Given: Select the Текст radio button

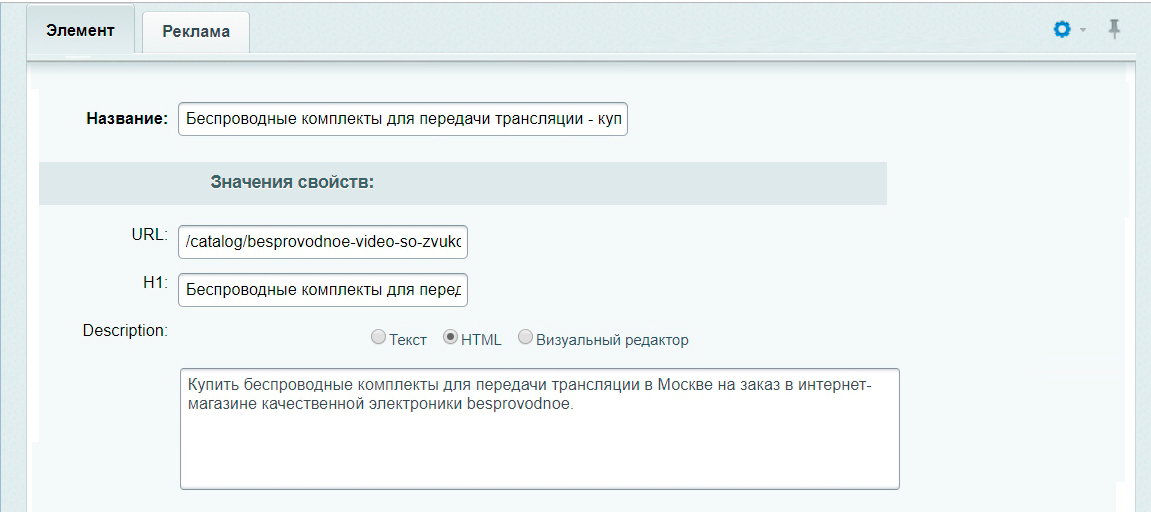Looking at the screenshot, I should (x=378, y=338).
